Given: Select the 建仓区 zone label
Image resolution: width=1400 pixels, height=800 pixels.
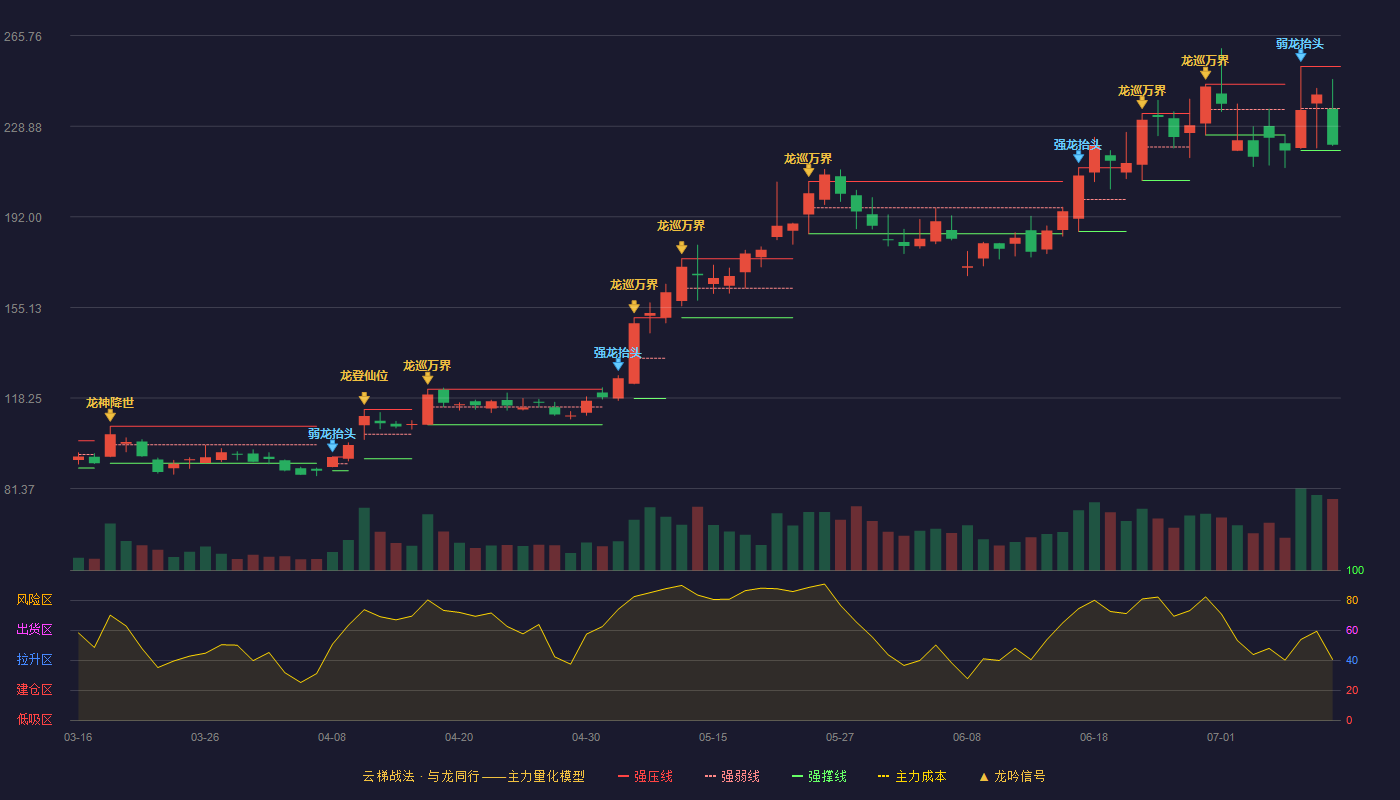Looking at the screenshot, I should (34, 690).
